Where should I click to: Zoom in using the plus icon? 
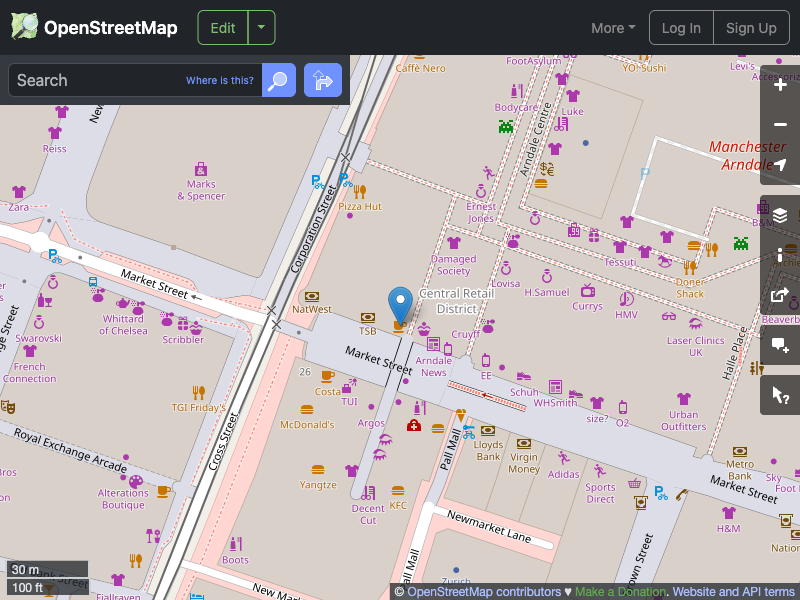coord(780,85)
